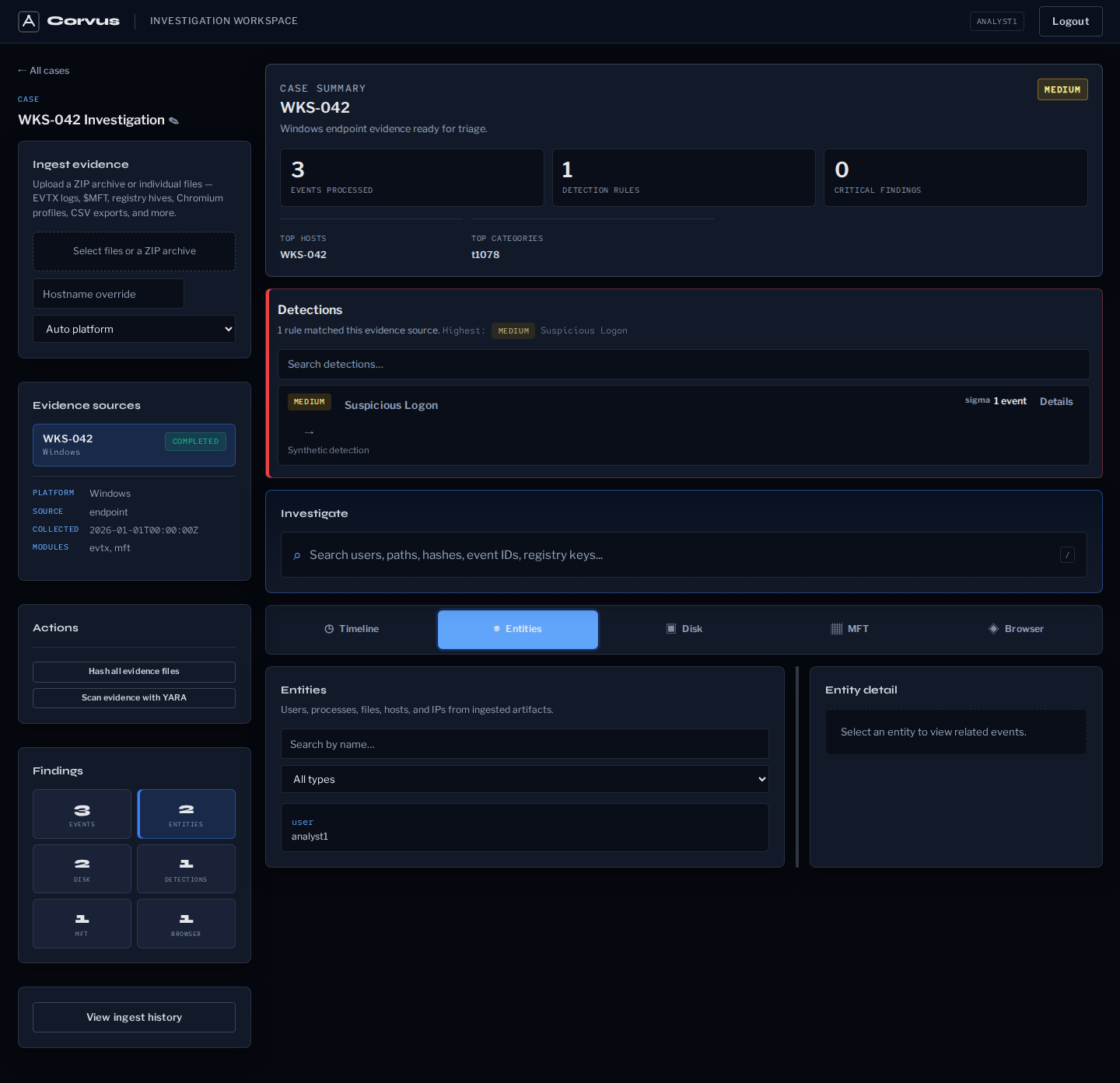Viewport: 1120px width, 1083px height.
Task: Click the arrow under Suspicious Logon detection
Action: pyautogui.click(x=309, y=432)
